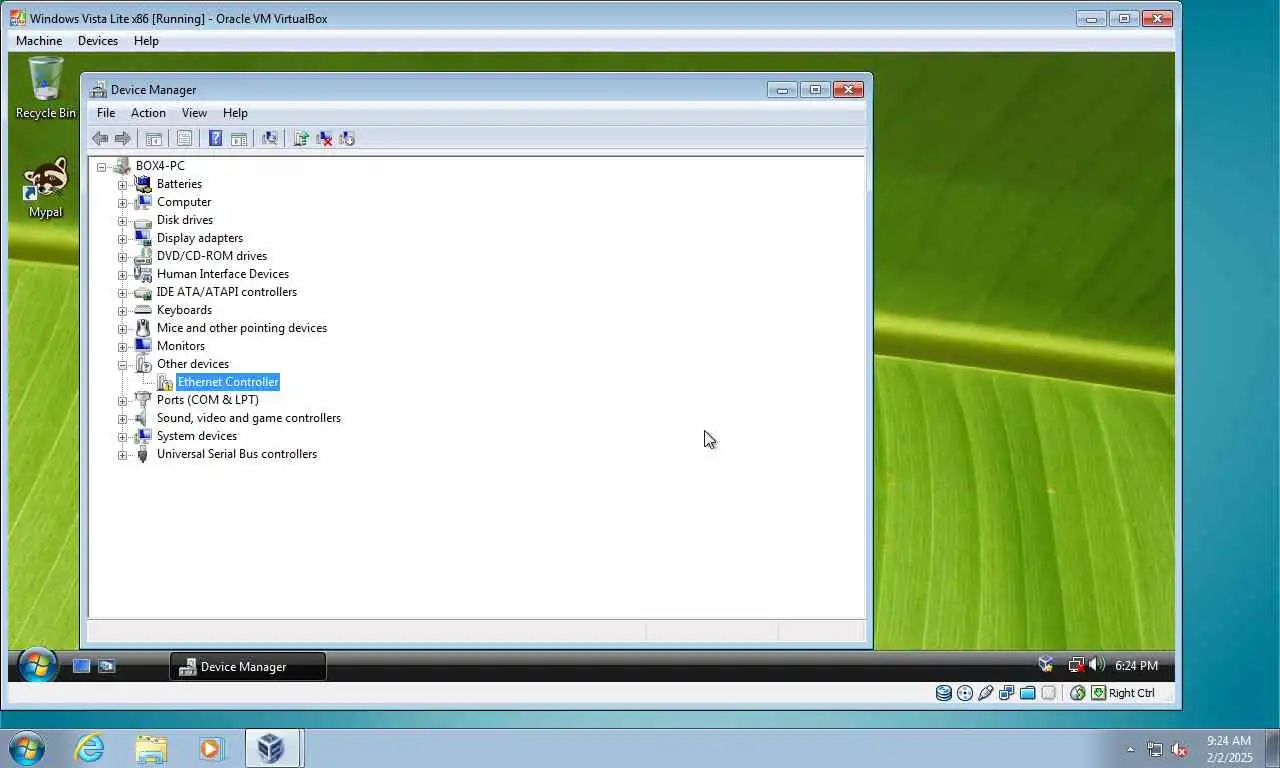The height and width of the screenshot is (768, 1280).
Task: Click VirtualBox shared folders status icon
Action: tap(1027, 692)
